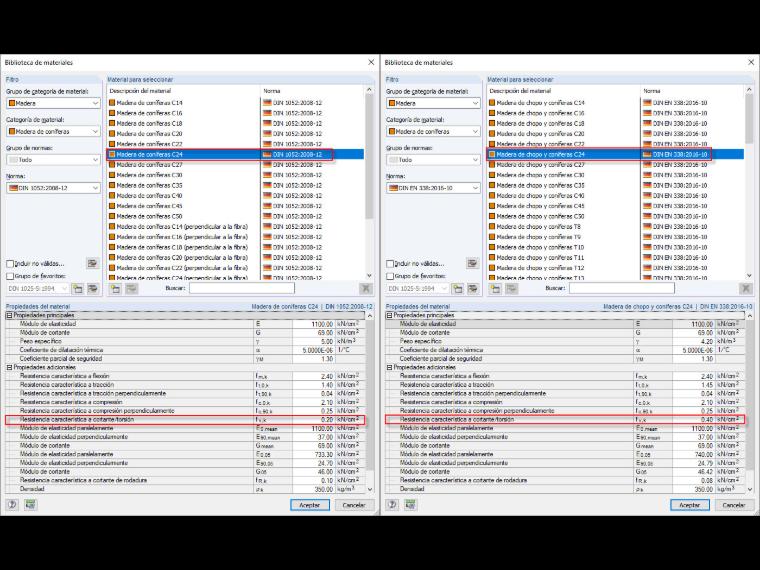760x570 pixels.
Task: Click the create favorites group icon in right dialog
Action: pyautogui.click(x=458, y=289)
